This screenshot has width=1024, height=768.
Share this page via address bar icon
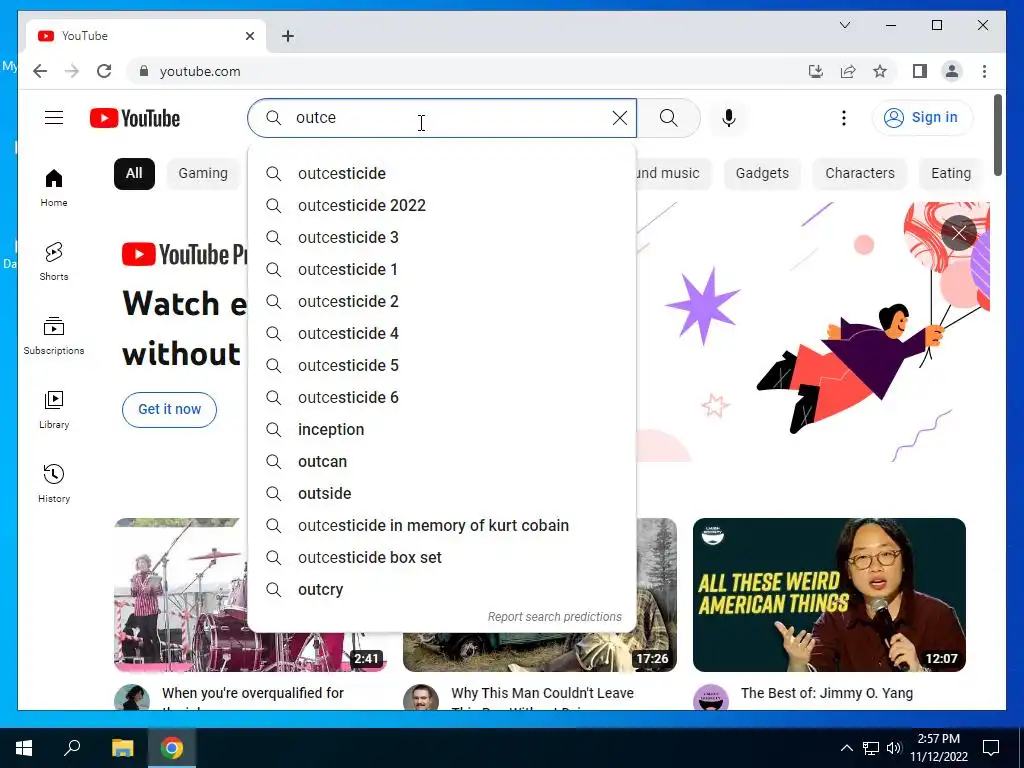(848, 71)
